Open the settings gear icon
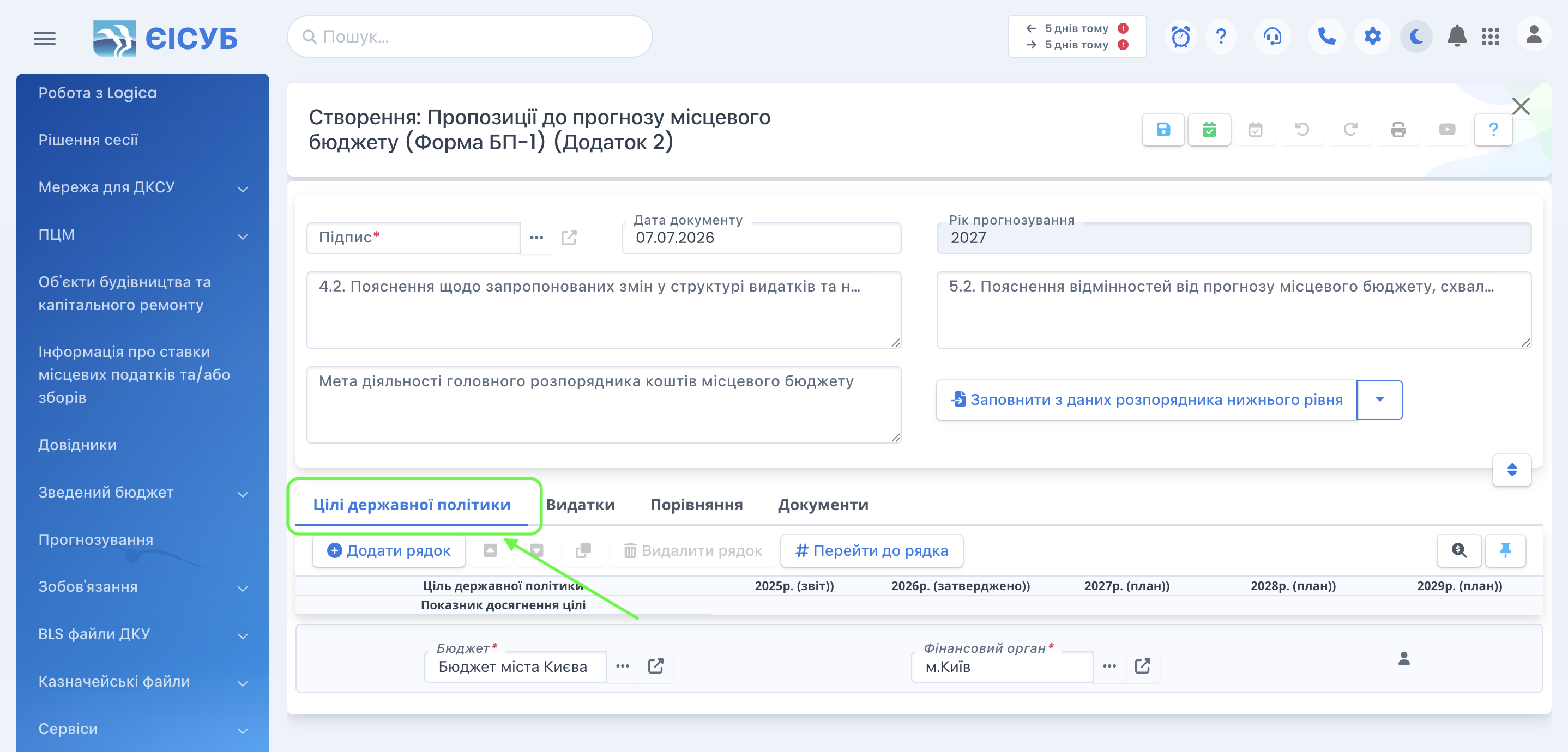Screen dimensions: 1568x752 coord(1372,37)
